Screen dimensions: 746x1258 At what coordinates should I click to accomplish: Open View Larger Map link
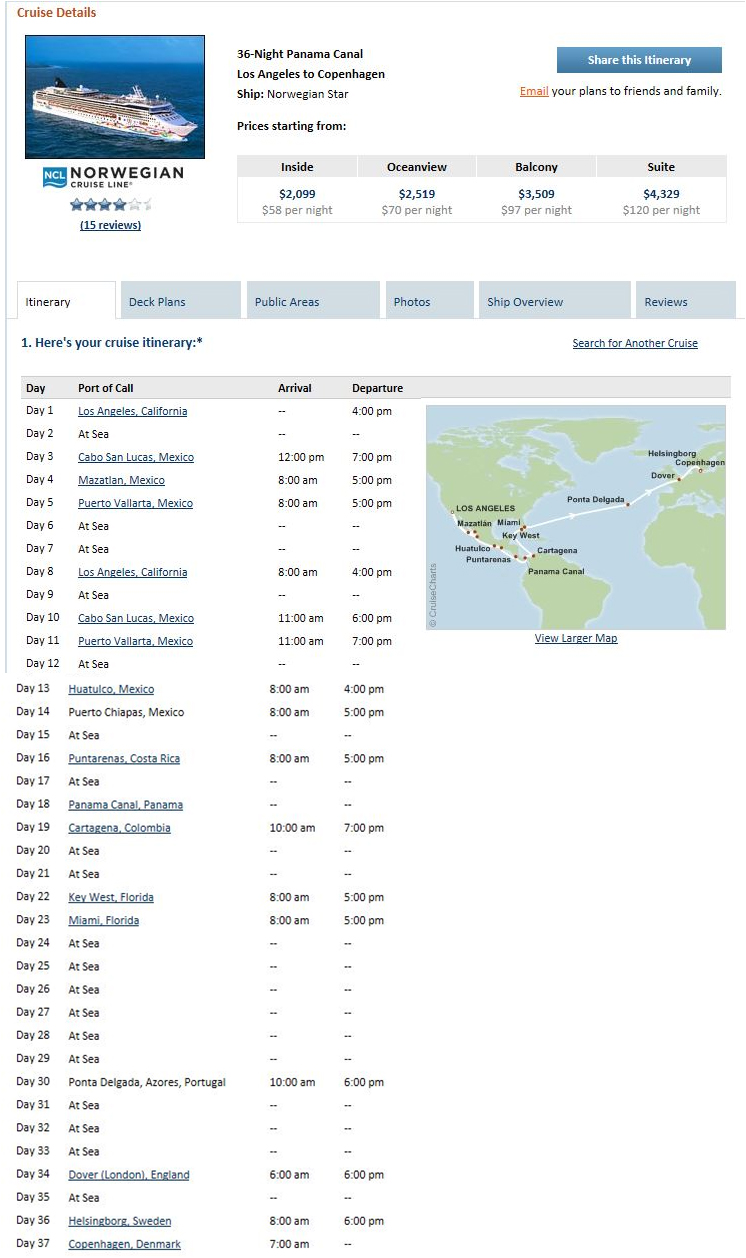click(x=576, y=638)
